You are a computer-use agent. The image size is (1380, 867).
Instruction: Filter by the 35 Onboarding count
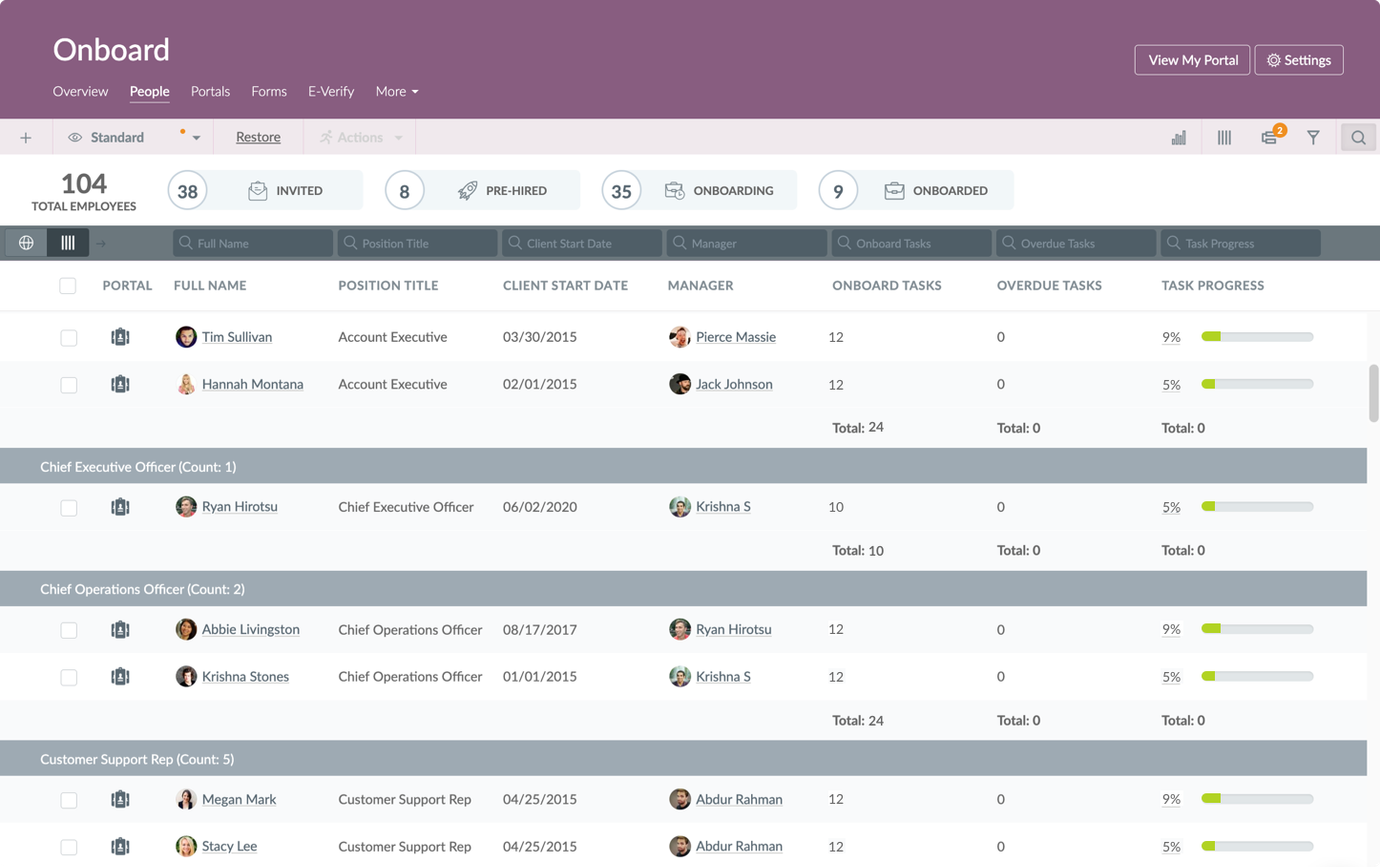(621, 190)
